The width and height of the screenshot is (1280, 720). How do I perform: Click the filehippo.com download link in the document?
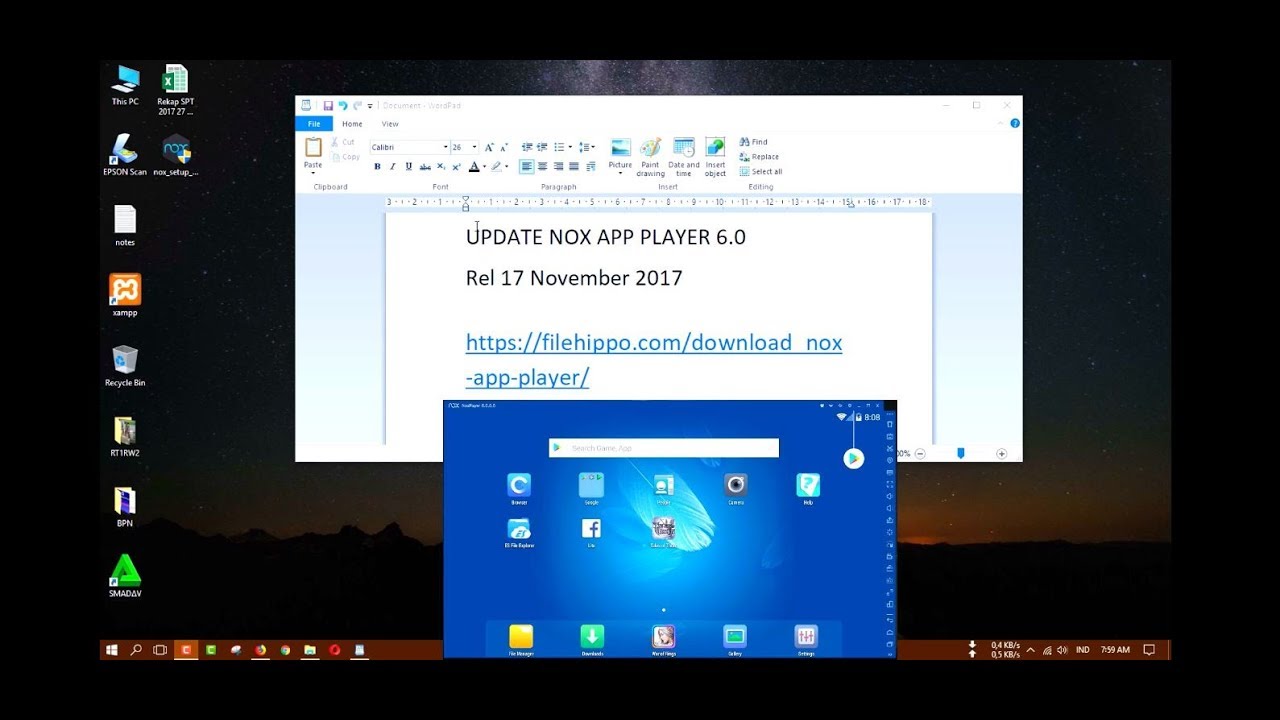(x=654, y=360)
